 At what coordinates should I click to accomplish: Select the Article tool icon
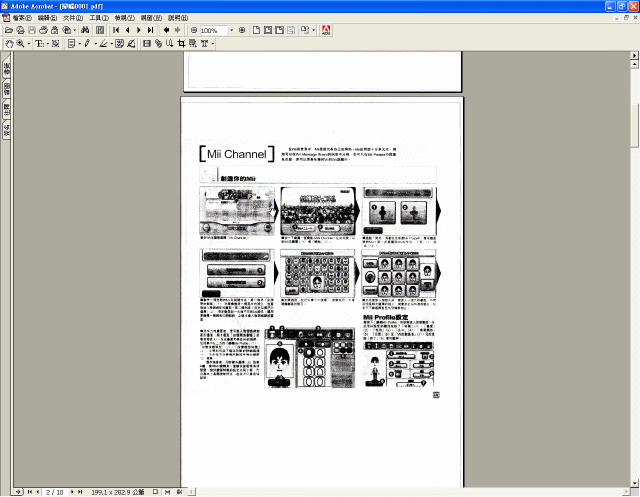pos(170,44)
